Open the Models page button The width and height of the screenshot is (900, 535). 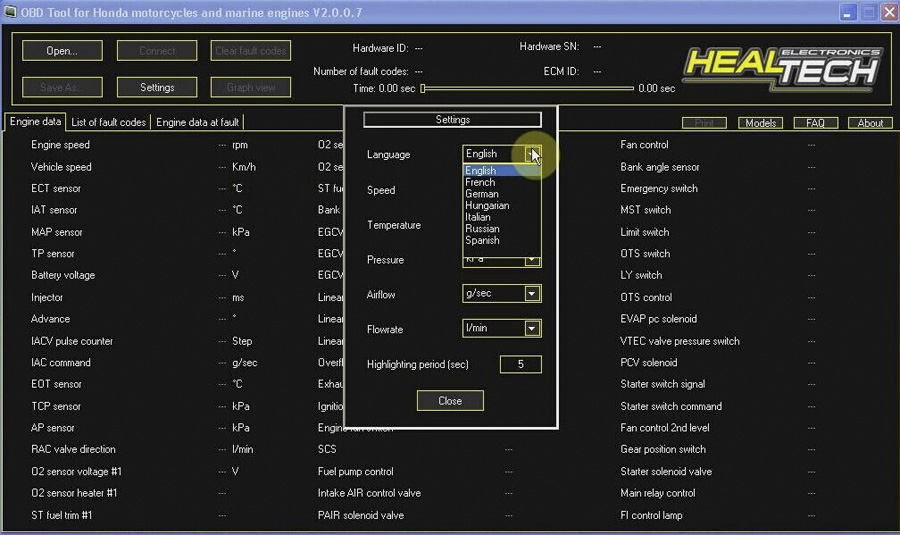tap(761, 123)
